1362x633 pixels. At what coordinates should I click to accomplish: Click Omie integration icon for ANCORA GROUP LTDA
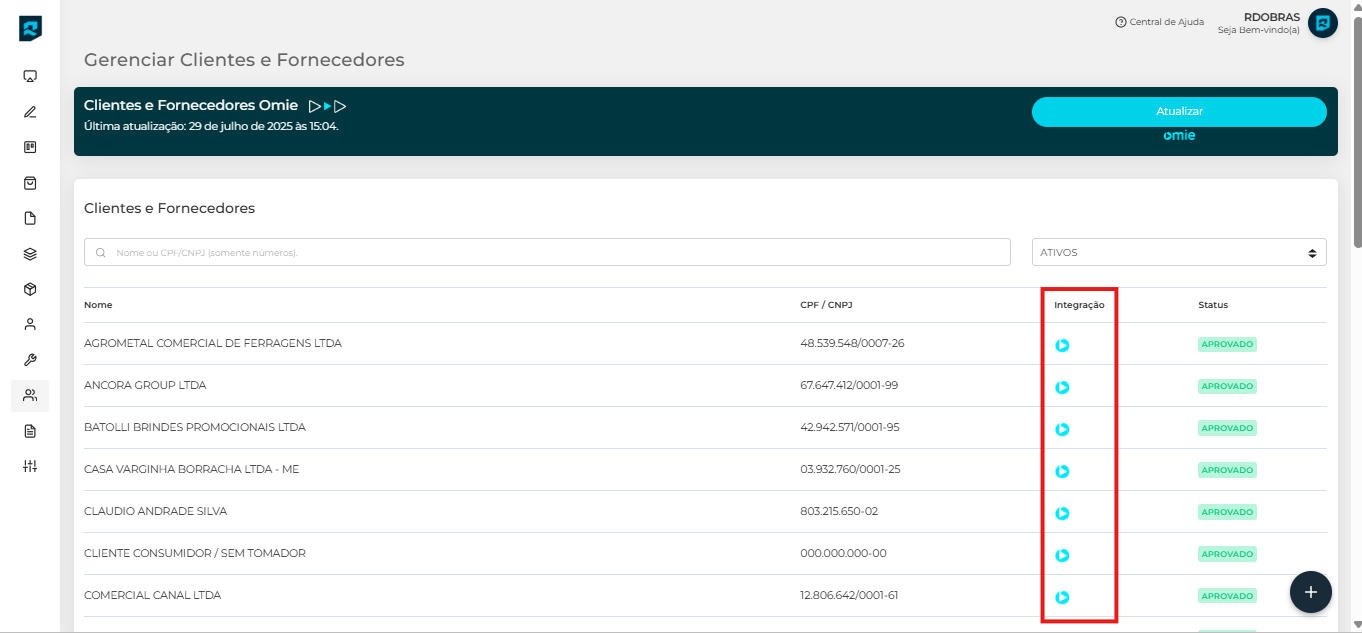(1062, 387)
